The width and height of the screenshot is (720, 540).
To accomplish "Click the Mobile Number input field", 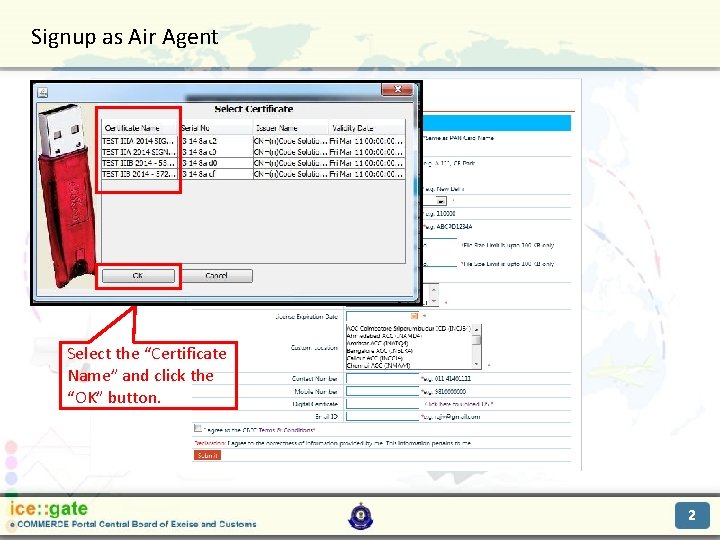I will click(x=382, y=391).
